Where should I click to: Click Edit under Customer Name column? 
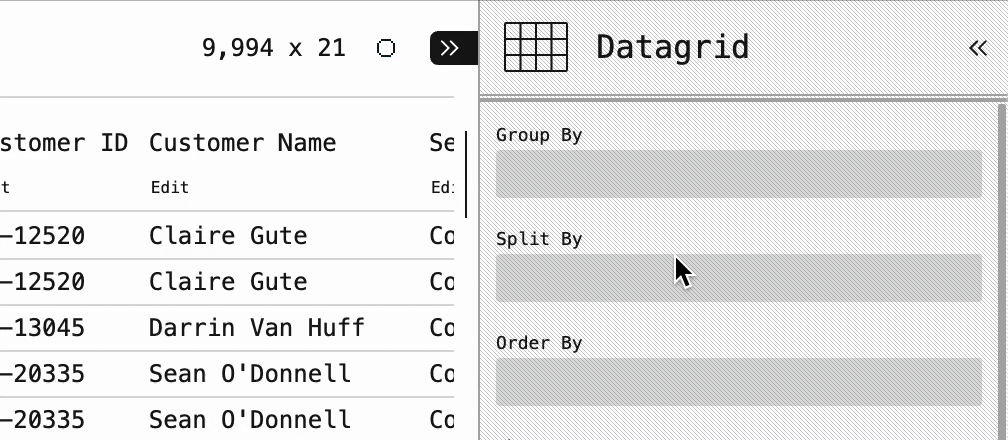170,187
